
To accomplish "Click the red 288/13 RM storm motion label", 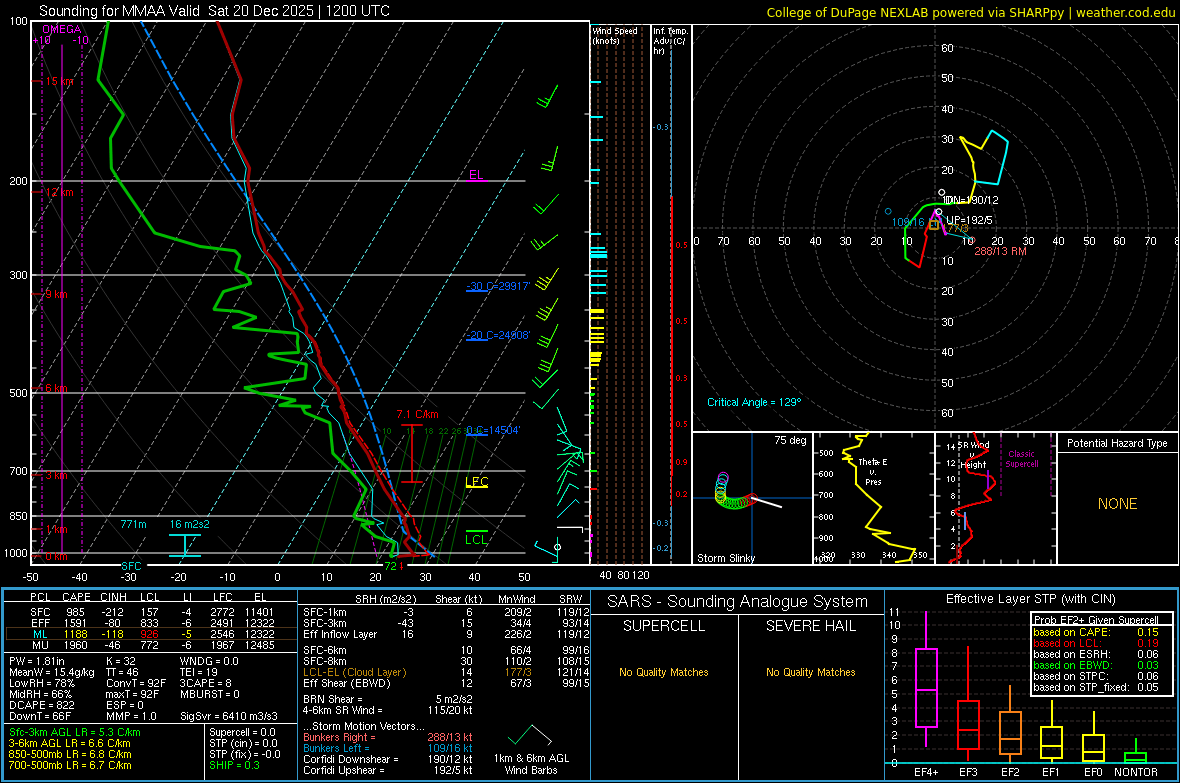I will tap(1000, 251).
